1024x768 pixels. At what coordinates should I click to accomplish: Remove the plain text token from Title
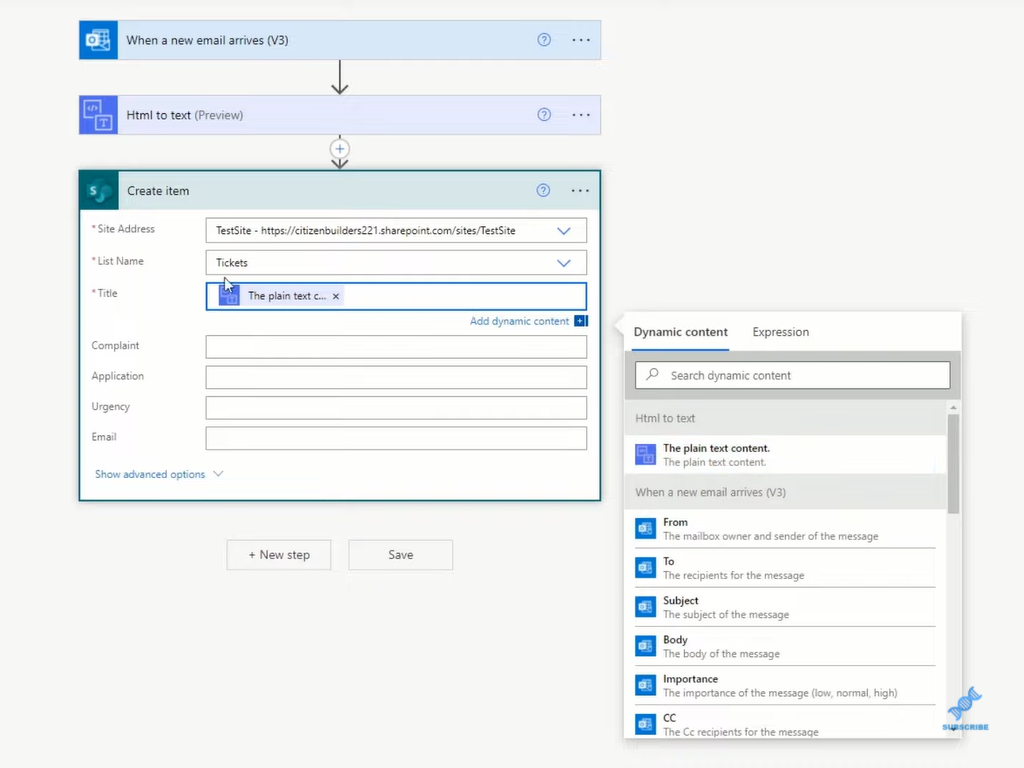coord(336,296)
